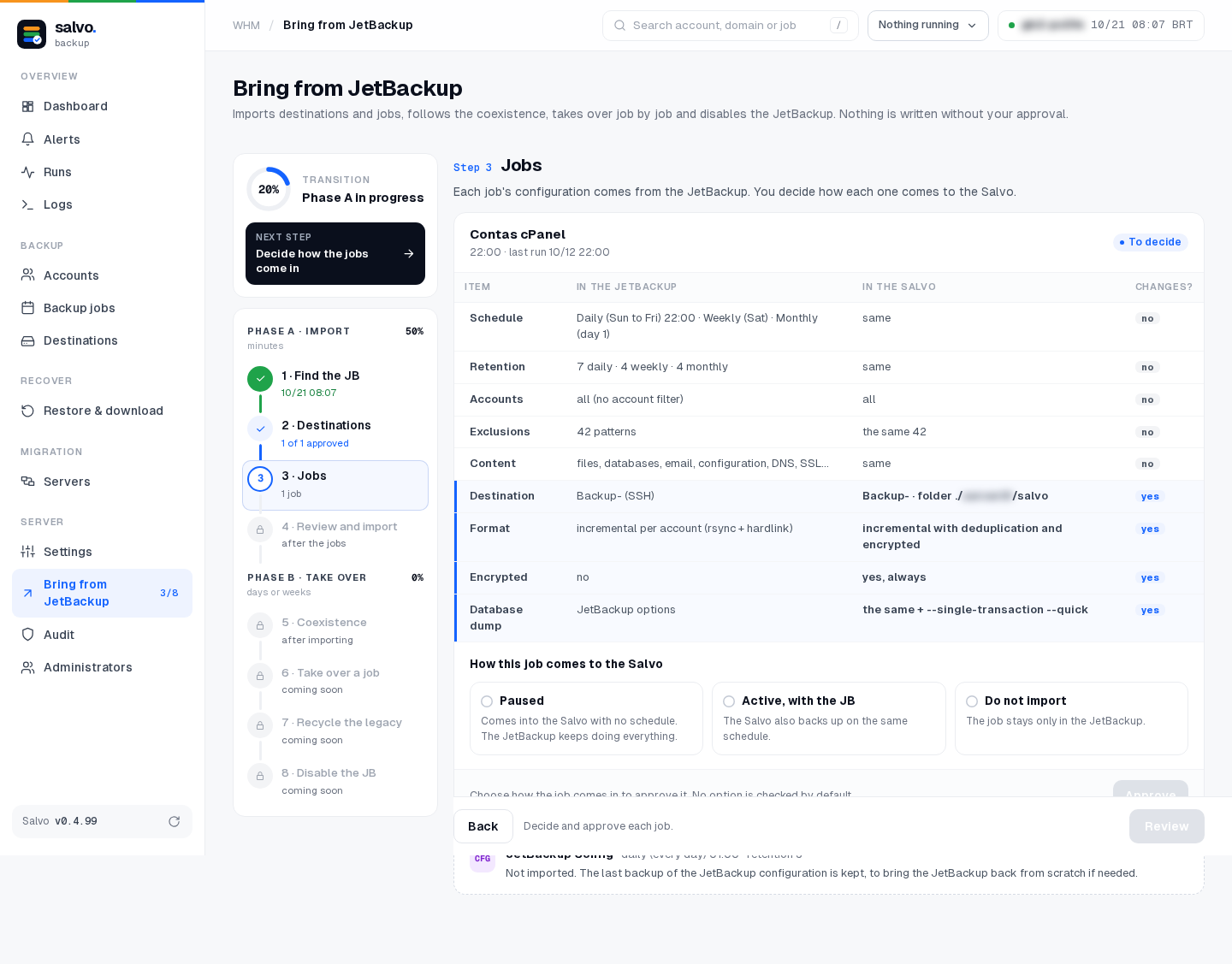This screenshot has height=964, width=1232.
Task: Refresh the Salvo version check
Action: click(175, 821)
